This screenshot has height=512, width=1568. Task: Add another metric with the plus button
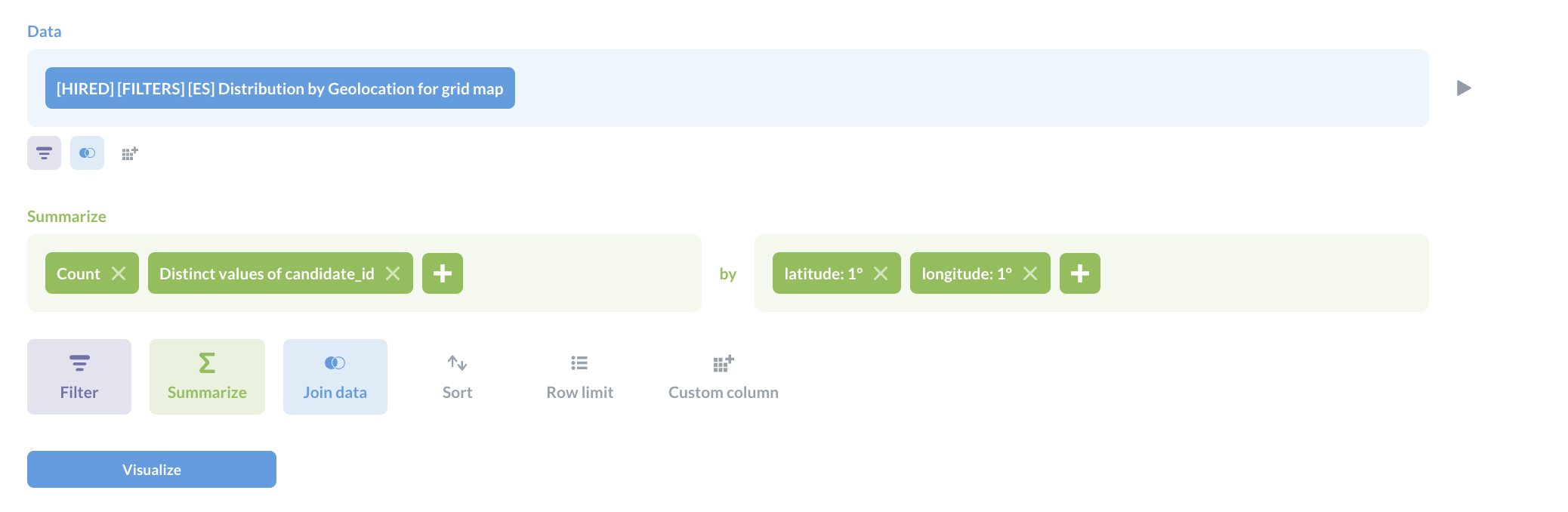(443, 273)
